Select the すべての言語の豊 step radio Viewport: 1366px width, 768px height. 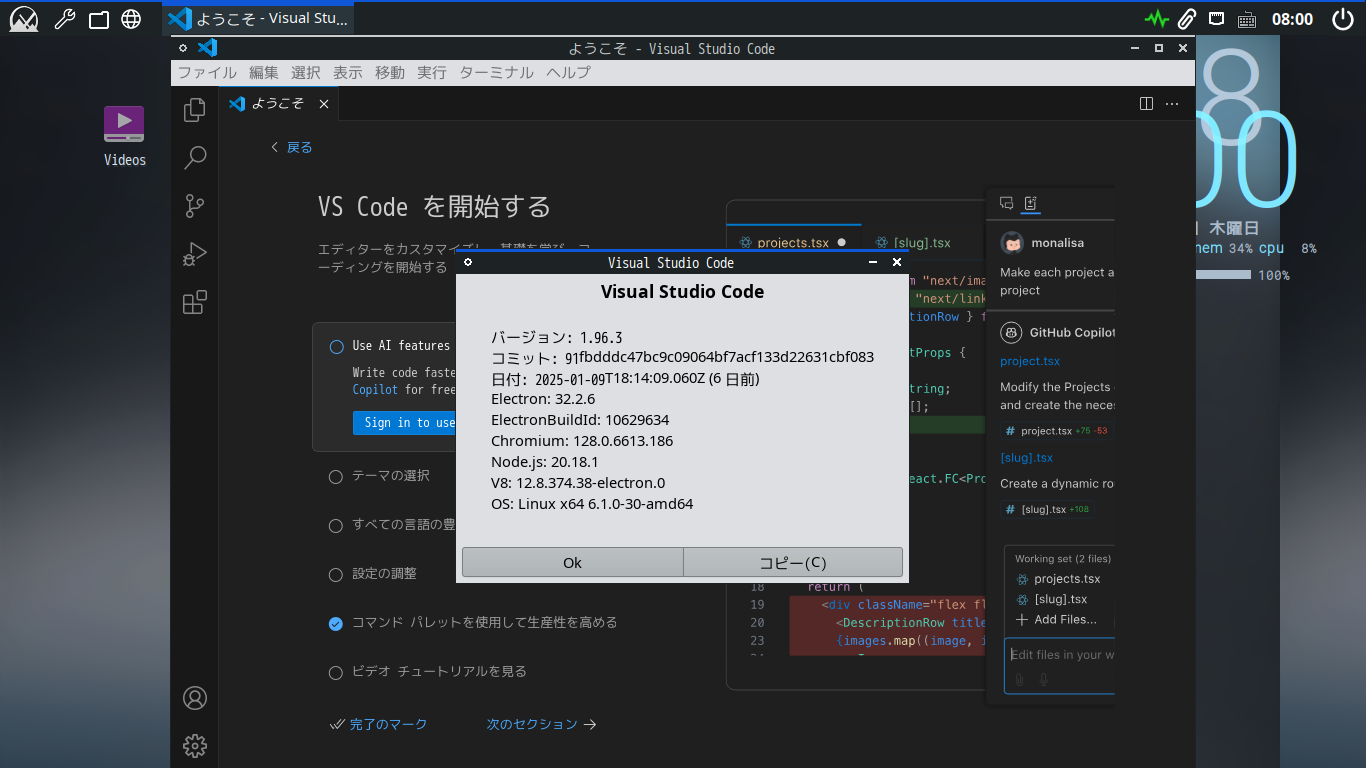point(336,525)
